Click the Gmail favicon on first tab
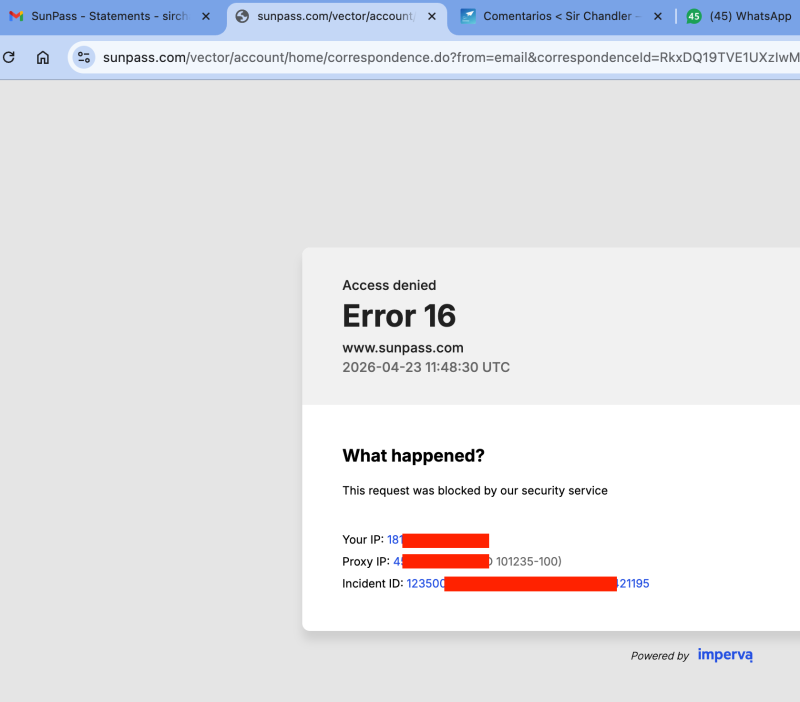800x702 pixels. 16,16
